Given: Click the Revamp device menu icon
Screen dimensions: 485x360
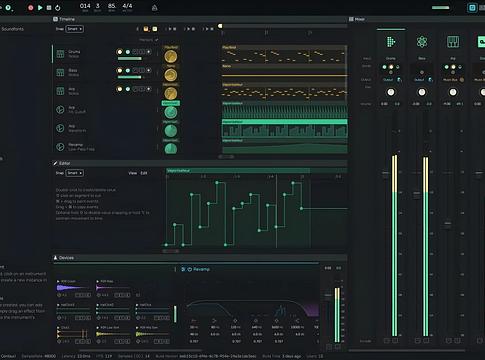Looking at the screenshot, I should coord(183,269).
